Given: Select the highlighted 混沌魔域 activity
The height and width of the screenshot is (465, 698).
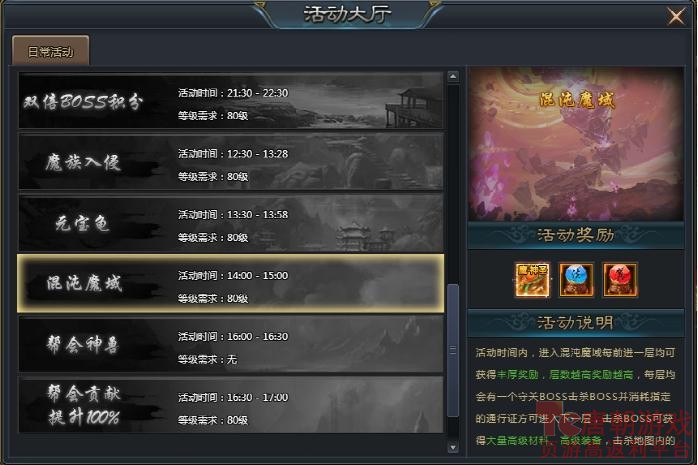Looking at the screenshot, I should (231, 284).
